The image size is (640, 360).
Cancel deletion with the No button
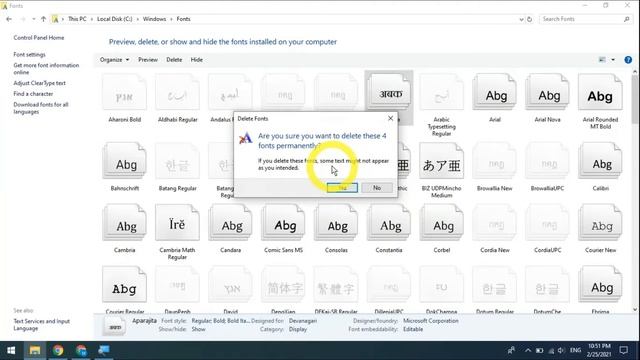pos(377,188)
